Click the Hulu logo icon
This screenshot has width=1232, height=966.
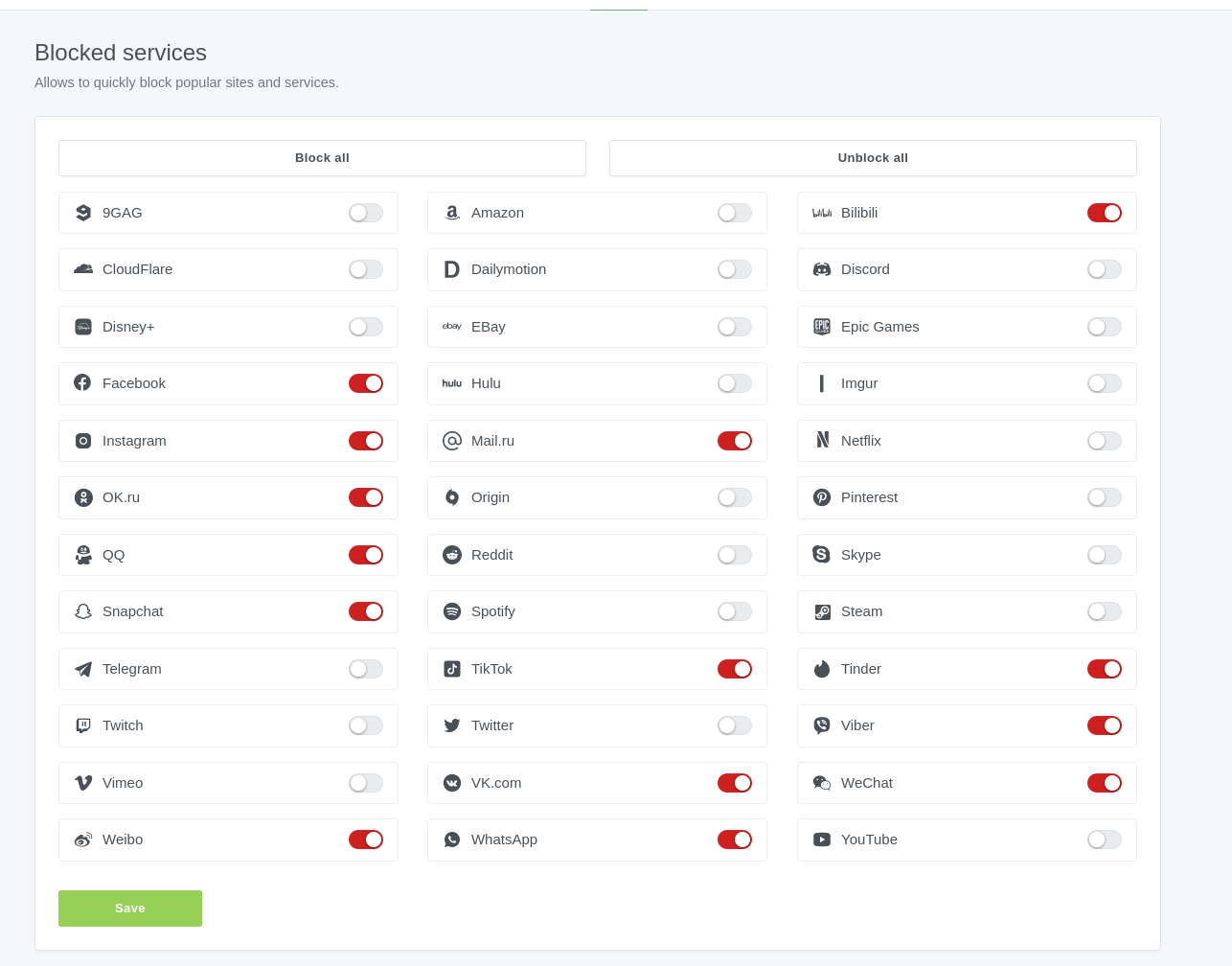(x=452, y=383)
